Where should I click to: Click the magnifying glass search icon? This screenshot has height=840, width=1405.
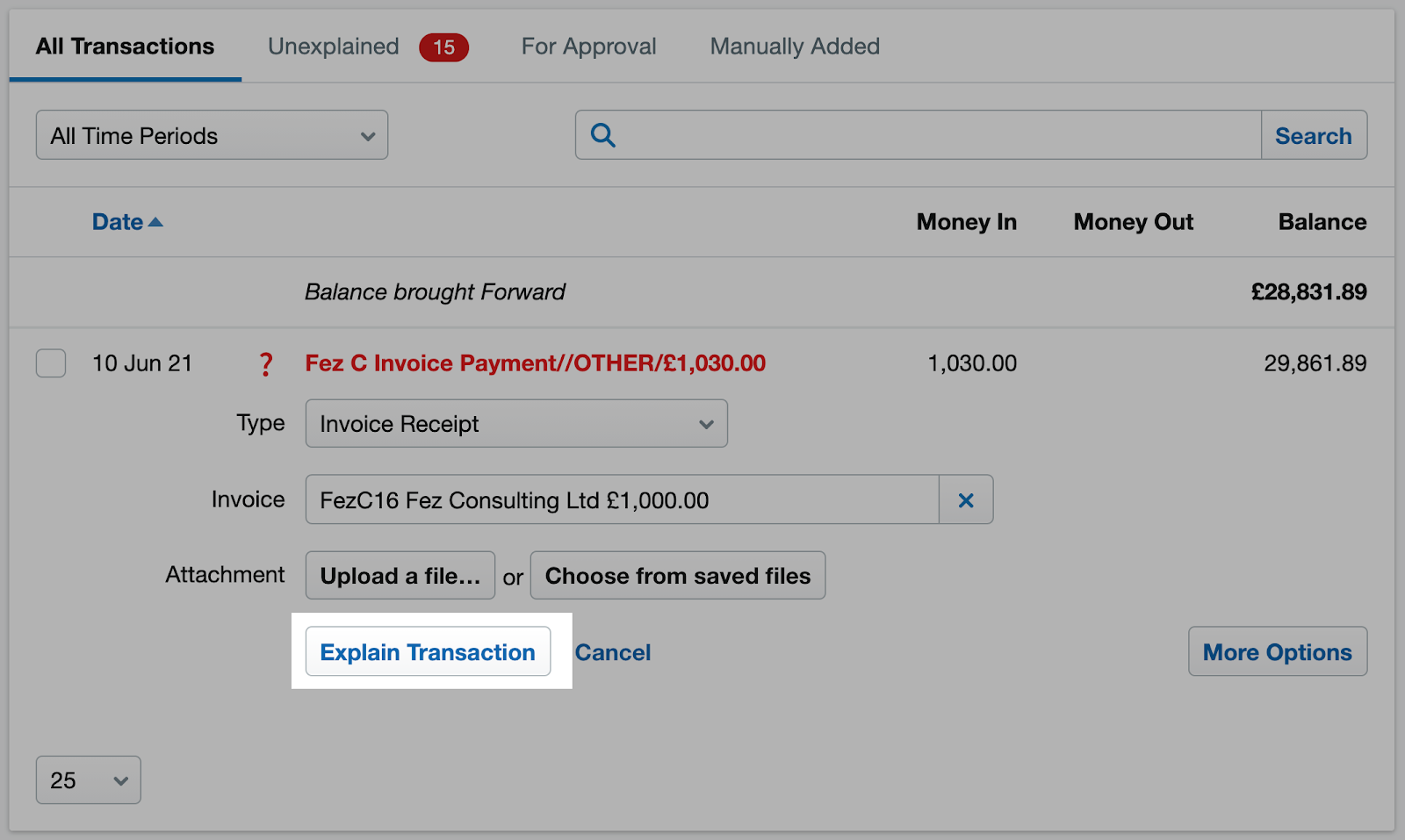pos(602,135)
